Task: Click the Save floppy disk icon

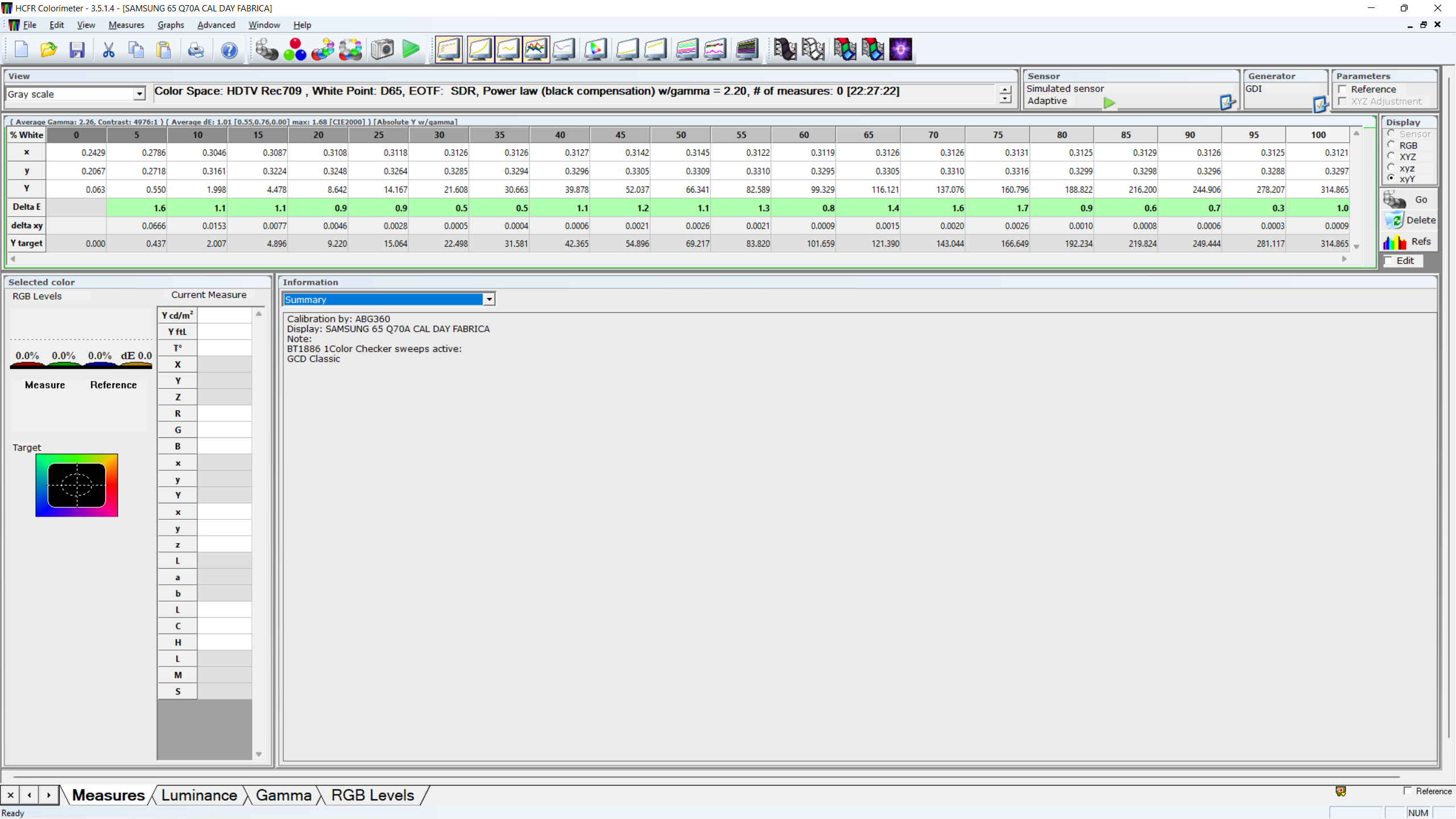Action: pos(77,49)
